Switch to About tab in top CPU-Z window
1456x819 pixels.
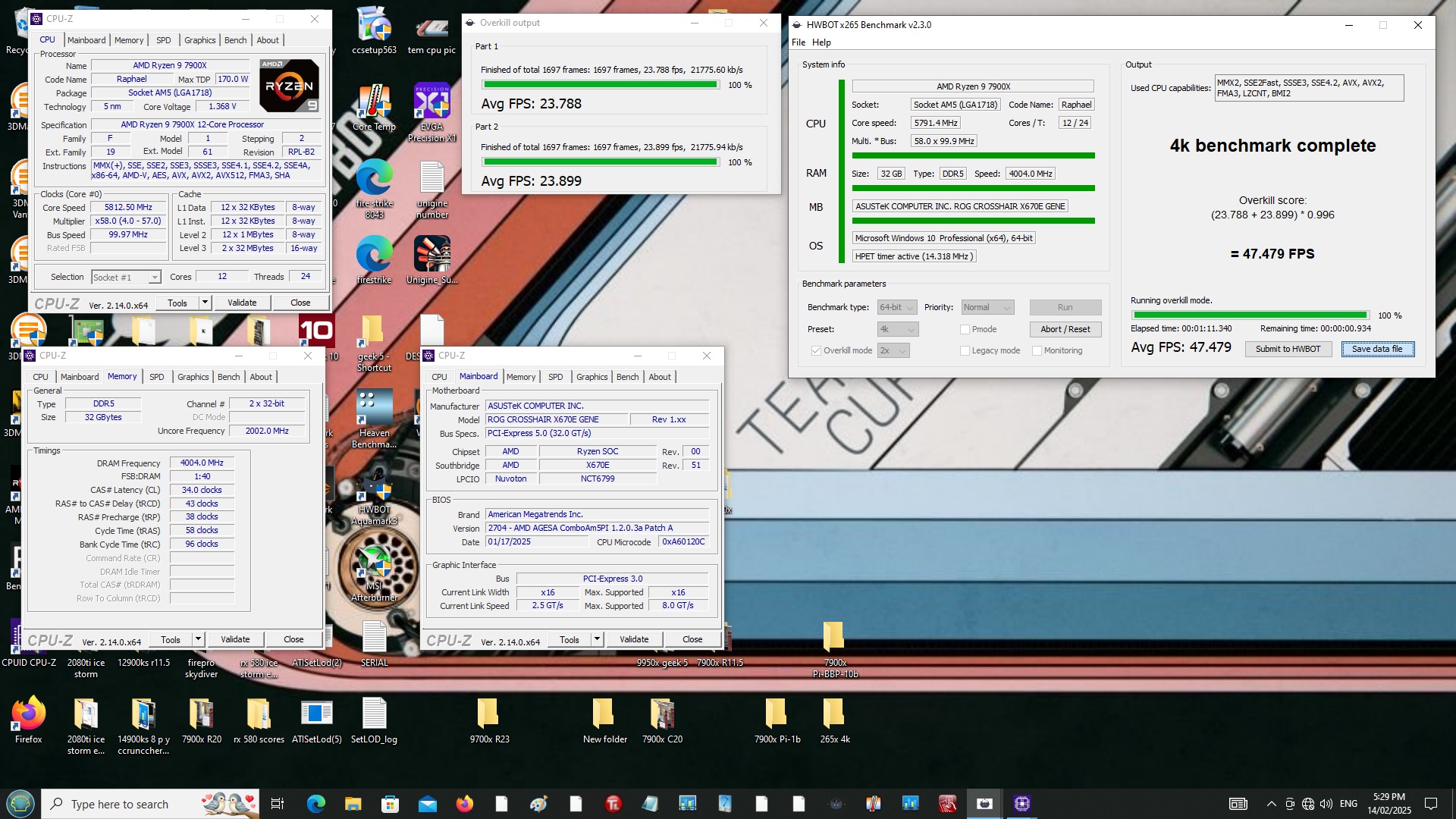(x=268, y=40)
